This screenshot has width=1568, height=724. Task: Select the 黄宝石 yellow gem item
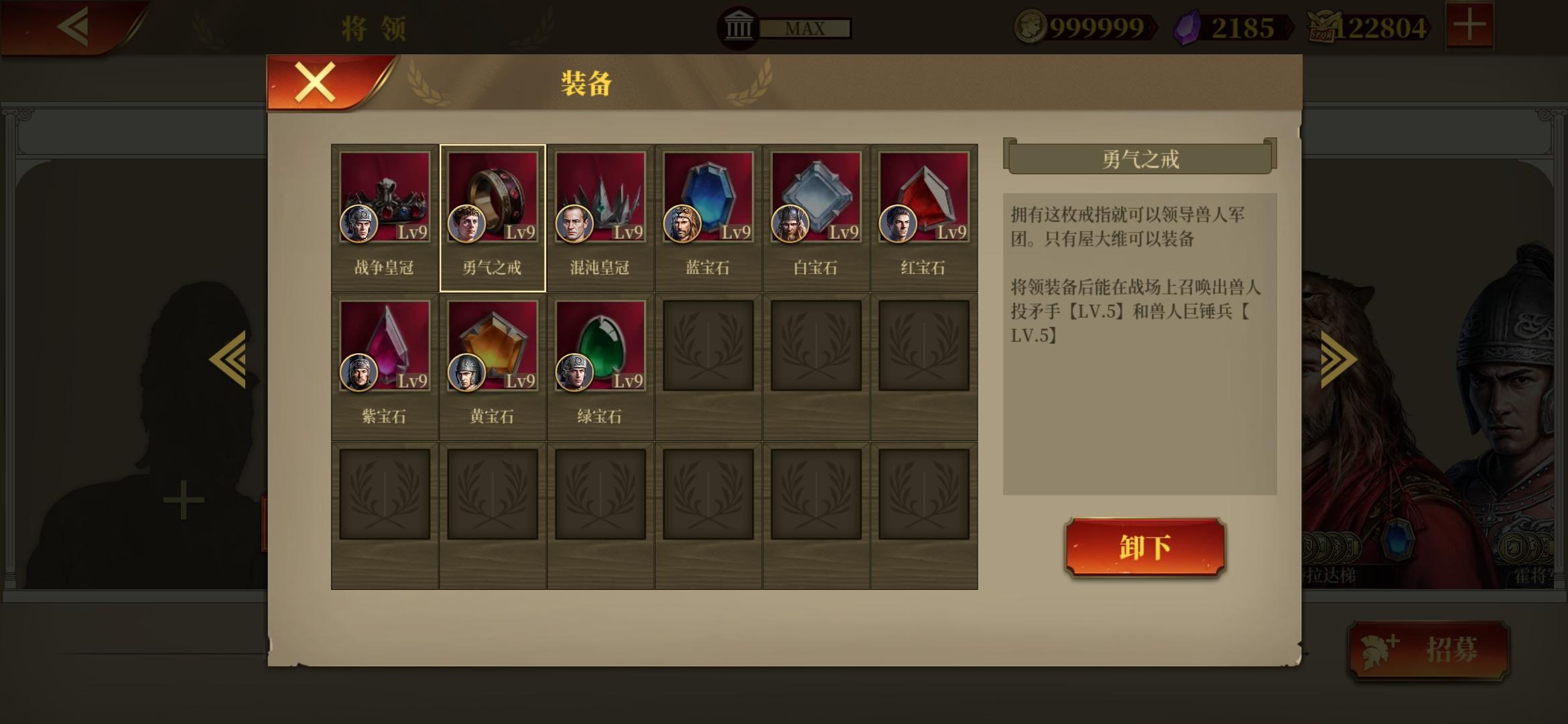click(x=493, y=367)
